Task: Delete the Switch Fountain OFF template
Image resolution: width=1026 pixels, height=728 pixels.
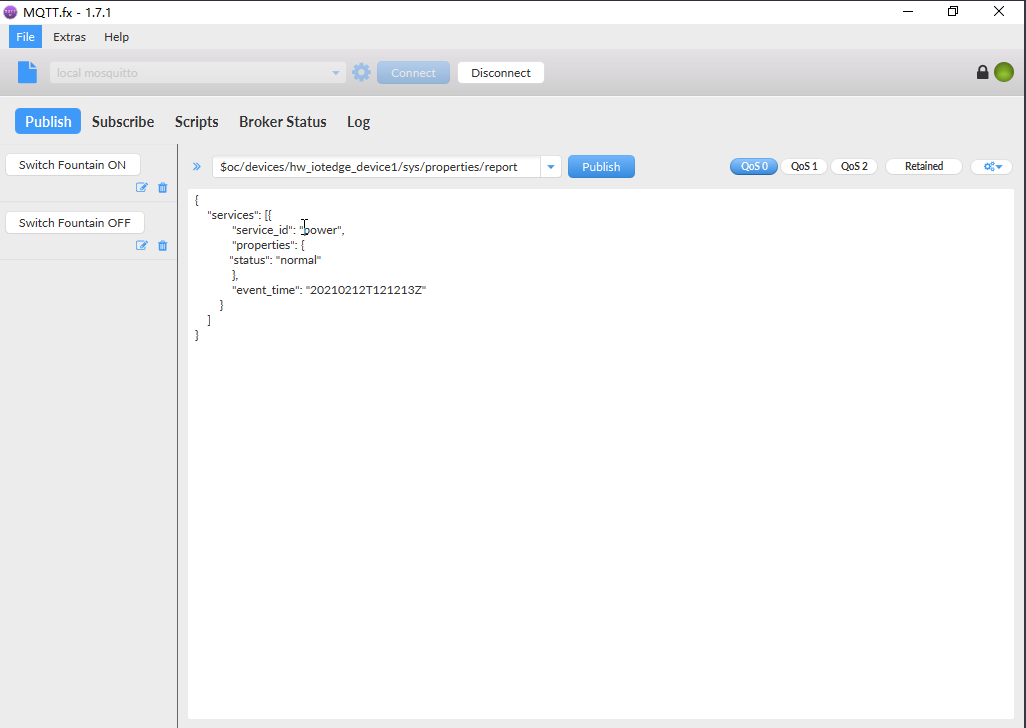Action: click(x=163, y=245)
